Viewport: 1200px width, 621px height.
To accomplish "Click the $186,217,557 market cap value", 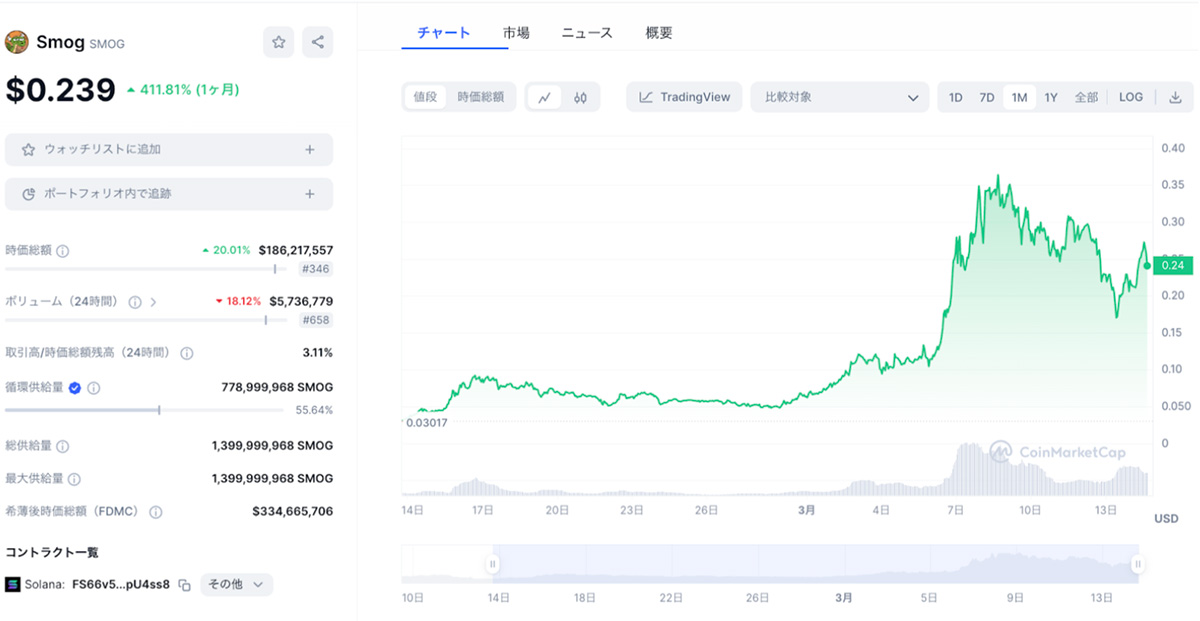I will click(296, 250).
